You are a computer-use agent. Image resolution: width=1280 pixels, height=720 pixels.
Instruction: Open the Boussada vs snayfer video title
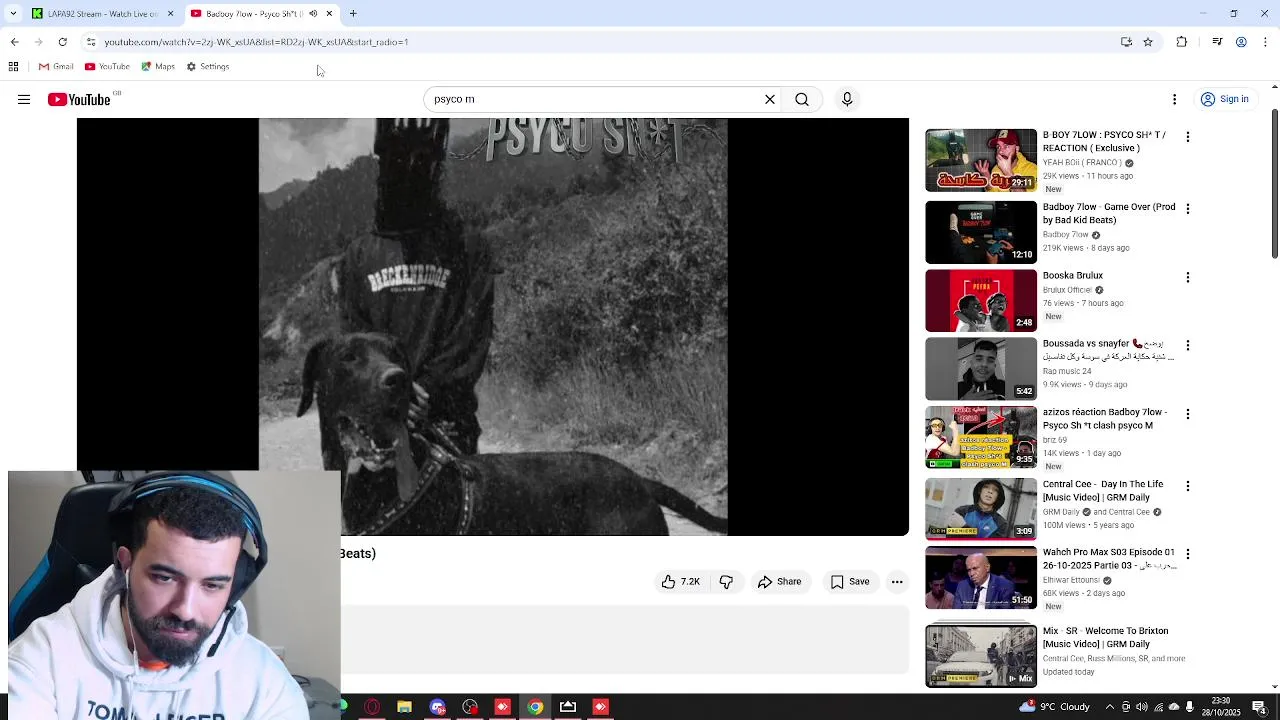click(x=1108, y=350)
